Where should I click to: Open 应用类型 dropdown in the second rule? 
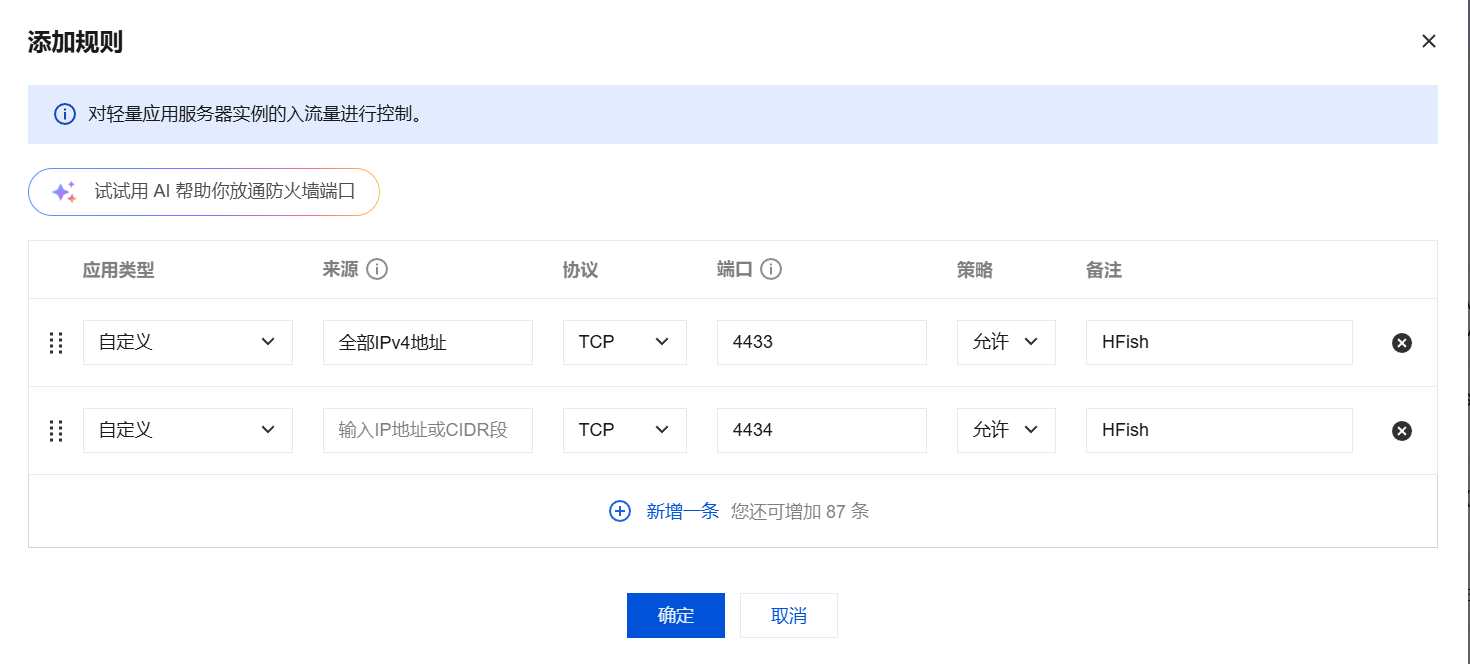[x=187, y=430]
